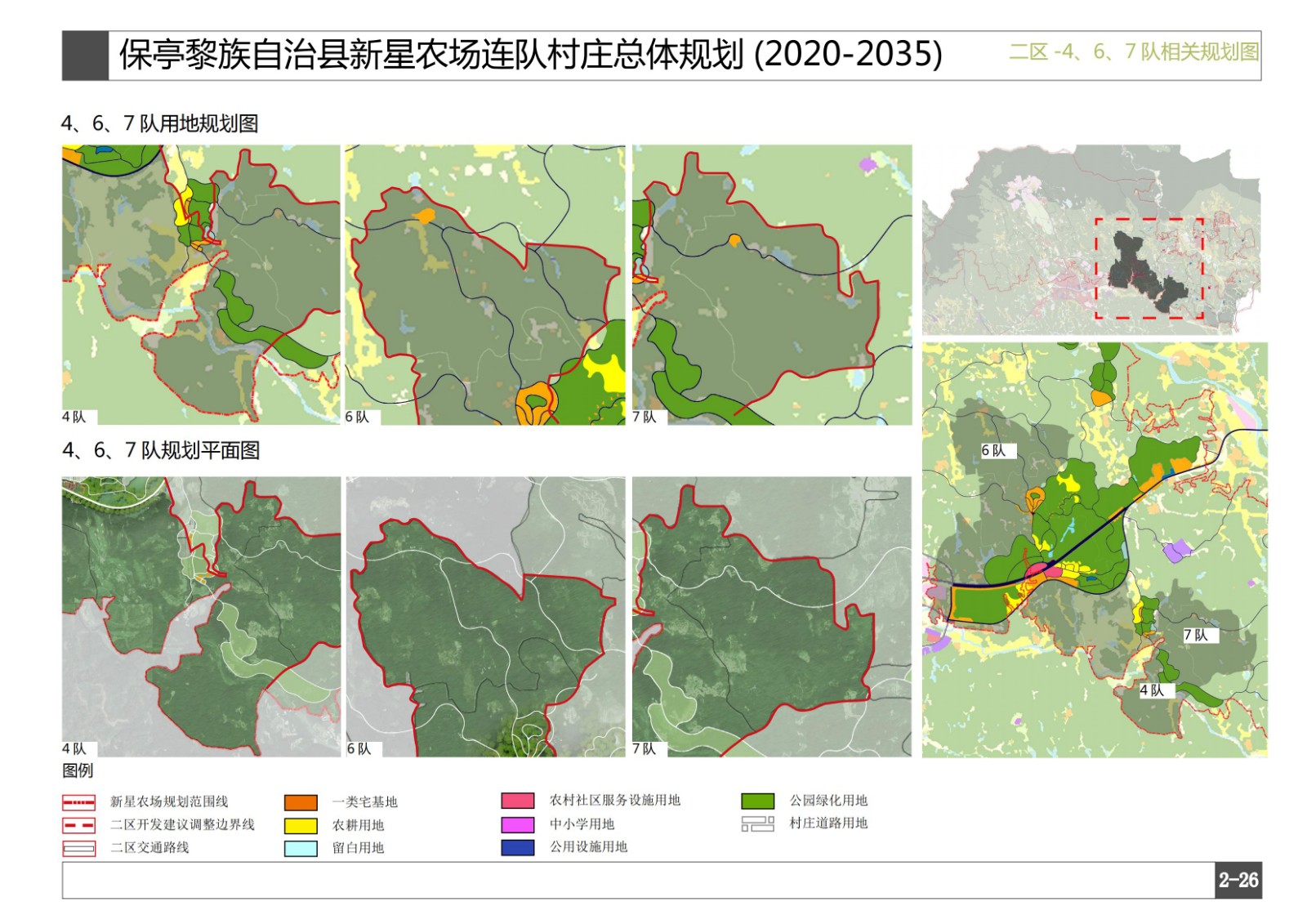Open the 7队 satellite site plan map
The width and height of the screenshot is (1307, 924).
click(772, 616)
